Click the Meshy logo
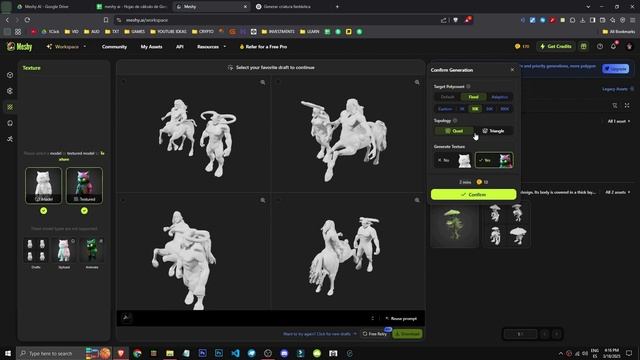Viewport: 640px width, 360px height. coord(20,47)
